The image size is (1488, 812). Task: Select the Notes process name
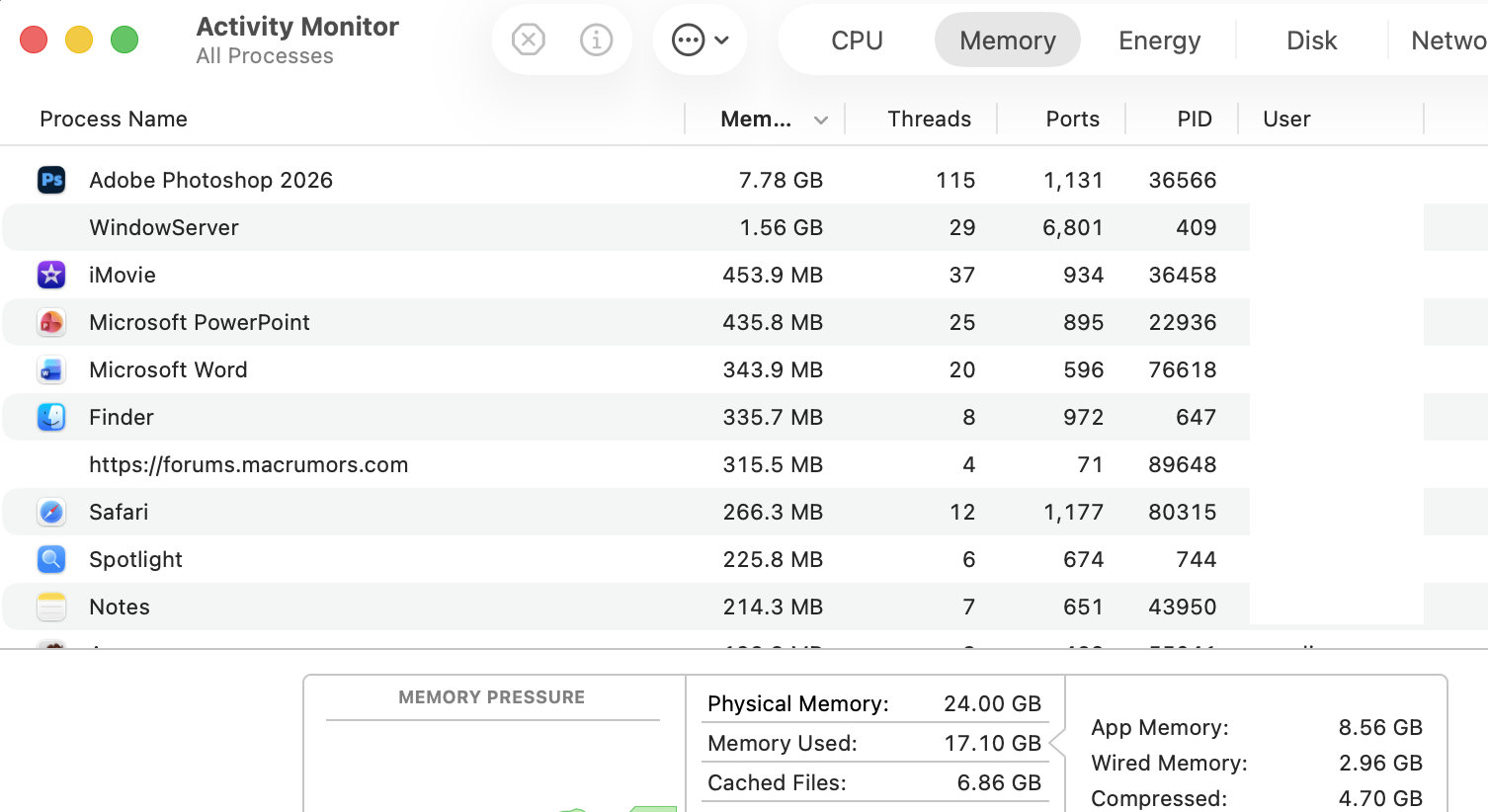120,607
